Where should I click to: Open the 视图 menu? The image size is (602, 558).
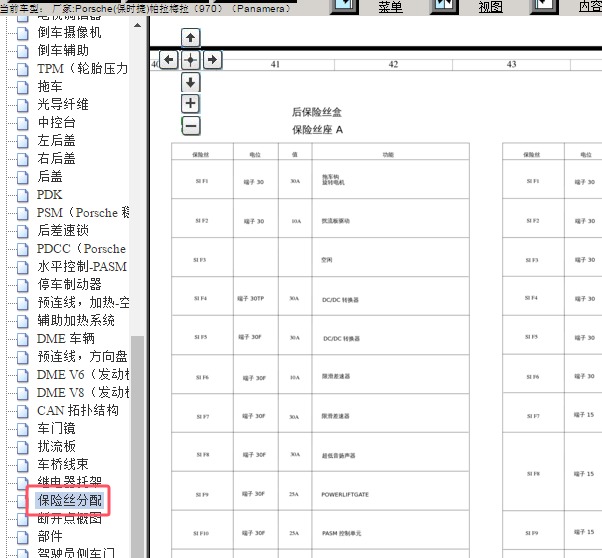coord(491,7)
